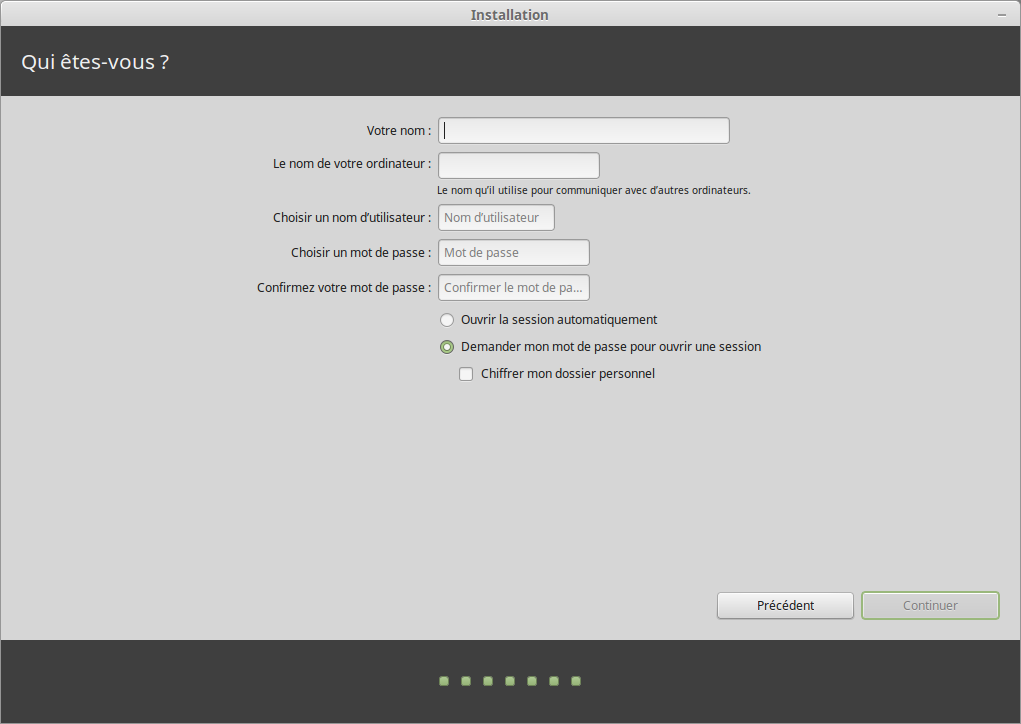Screen dimensions: 1021x724
Task: Click the 'Installation' window title bar
Action: (509, 15)
